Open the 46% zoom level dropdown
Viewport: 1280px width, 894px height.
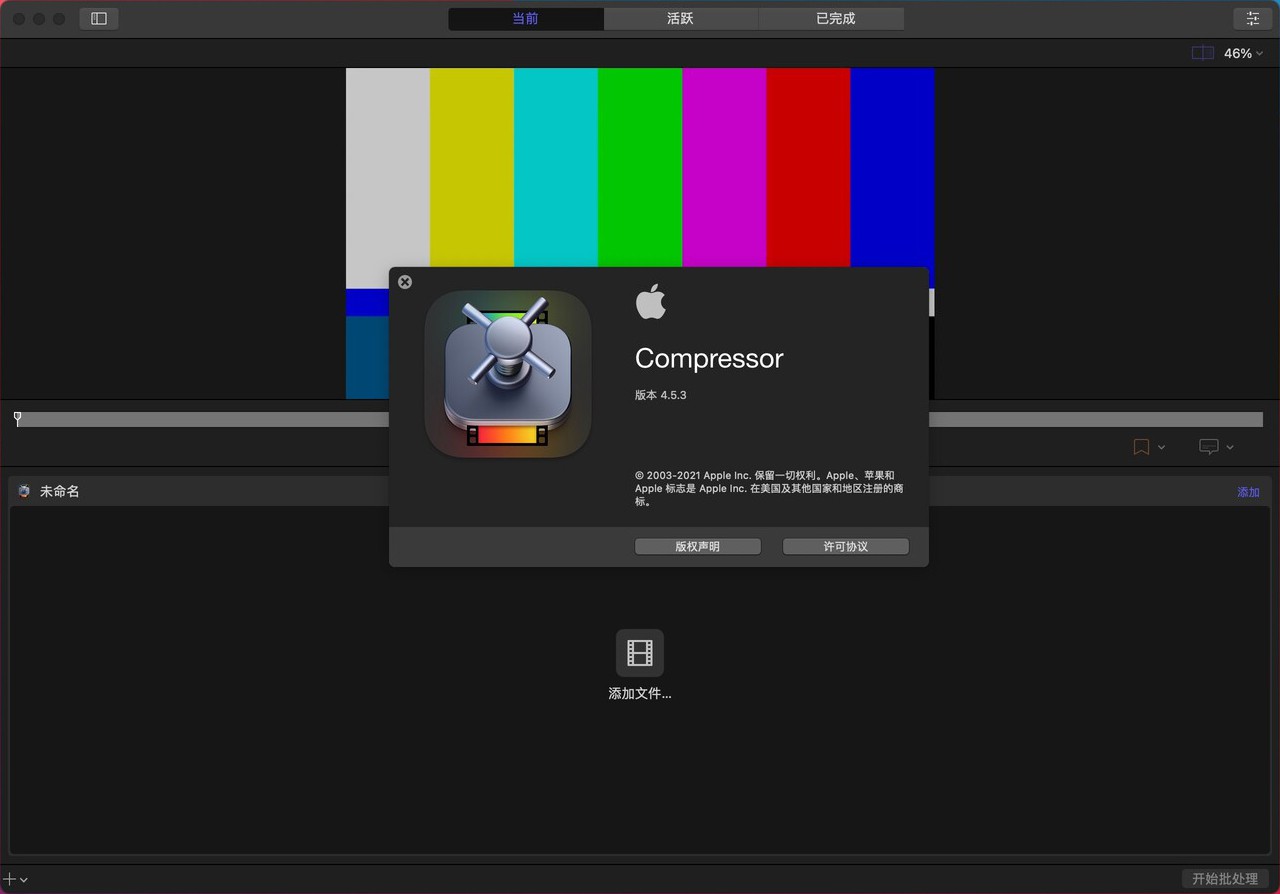click(x=1244, y=53)
